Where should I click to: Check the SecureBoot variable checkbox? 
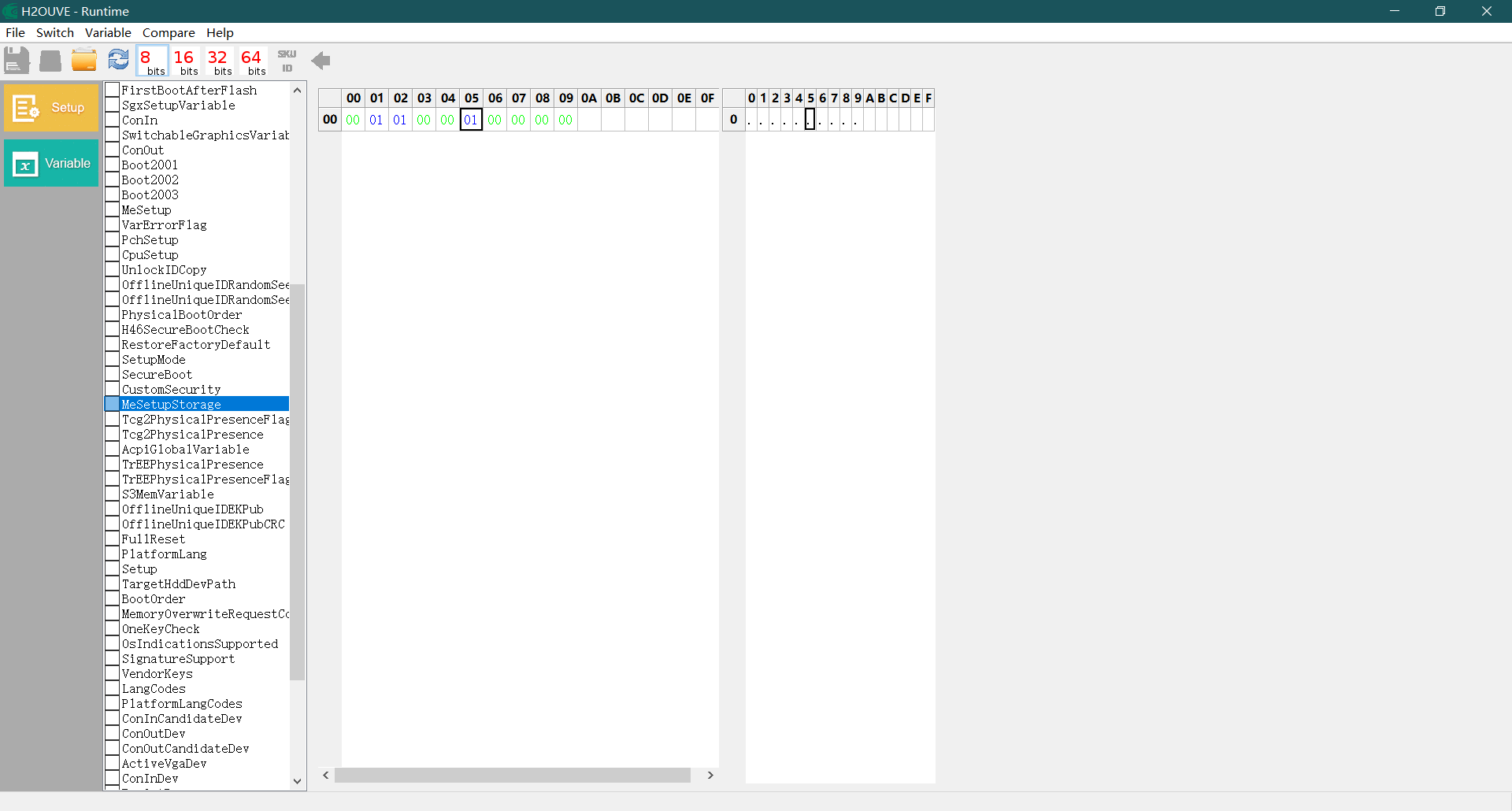click(113, 375)
